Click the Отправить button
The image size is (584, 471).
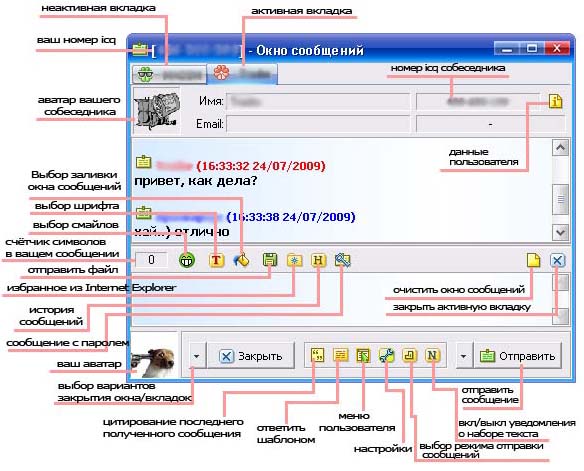pos(517,356)
